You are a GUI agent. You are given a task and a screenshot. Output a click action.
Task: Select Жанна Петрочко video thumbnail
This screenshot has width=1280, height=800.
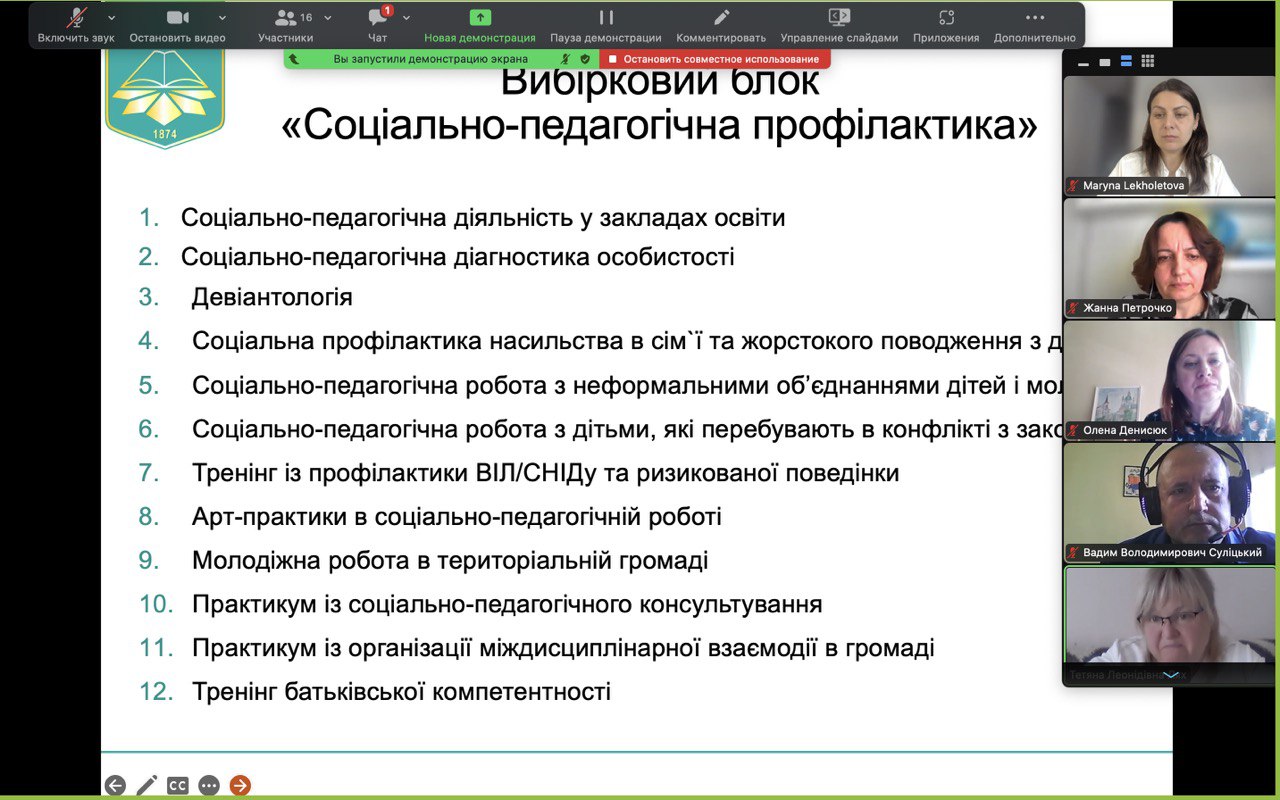point(1169,258)
